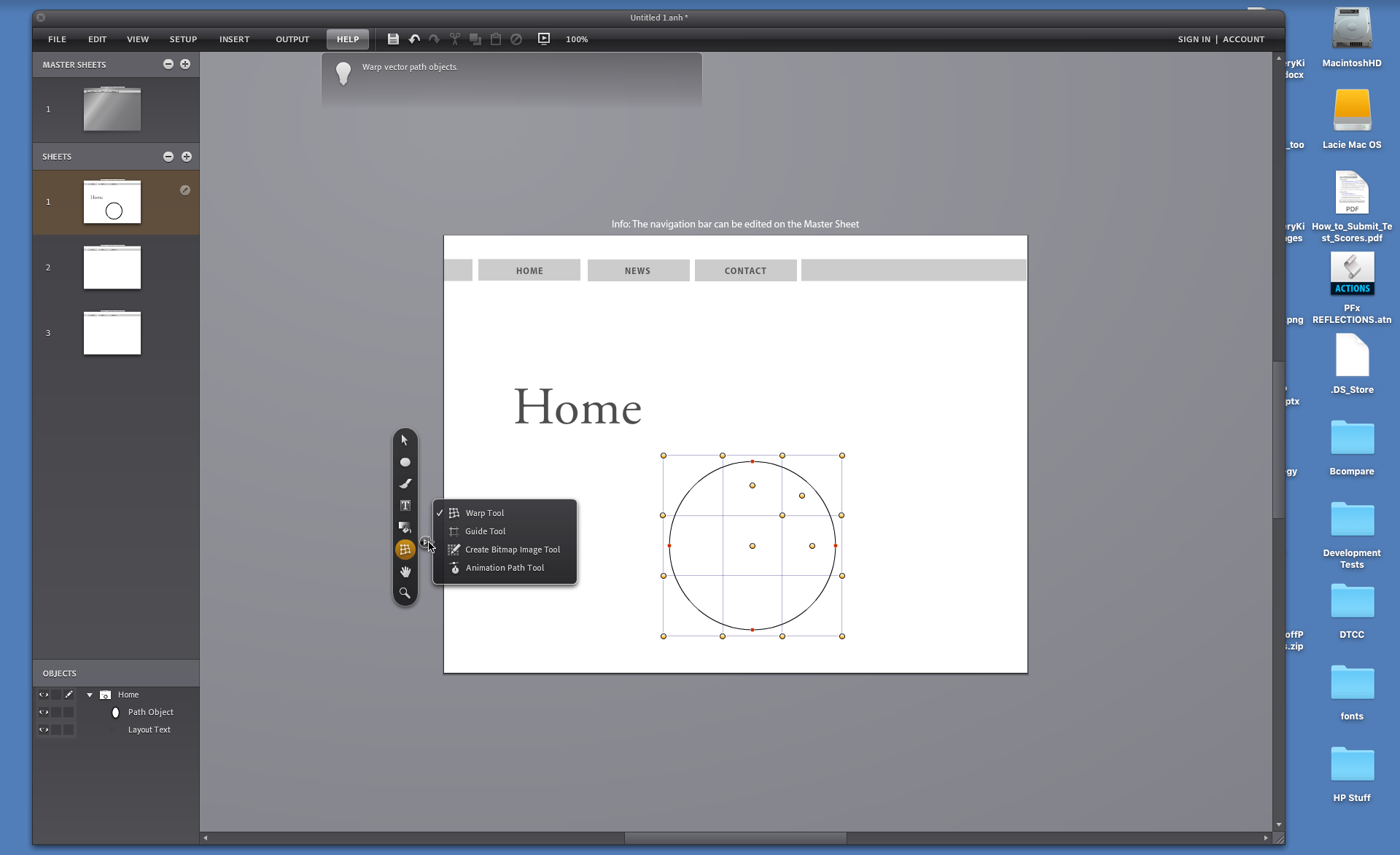Choose the paintbrush tool
This screenshot has height=855, width=1400.
coord(405,484)
